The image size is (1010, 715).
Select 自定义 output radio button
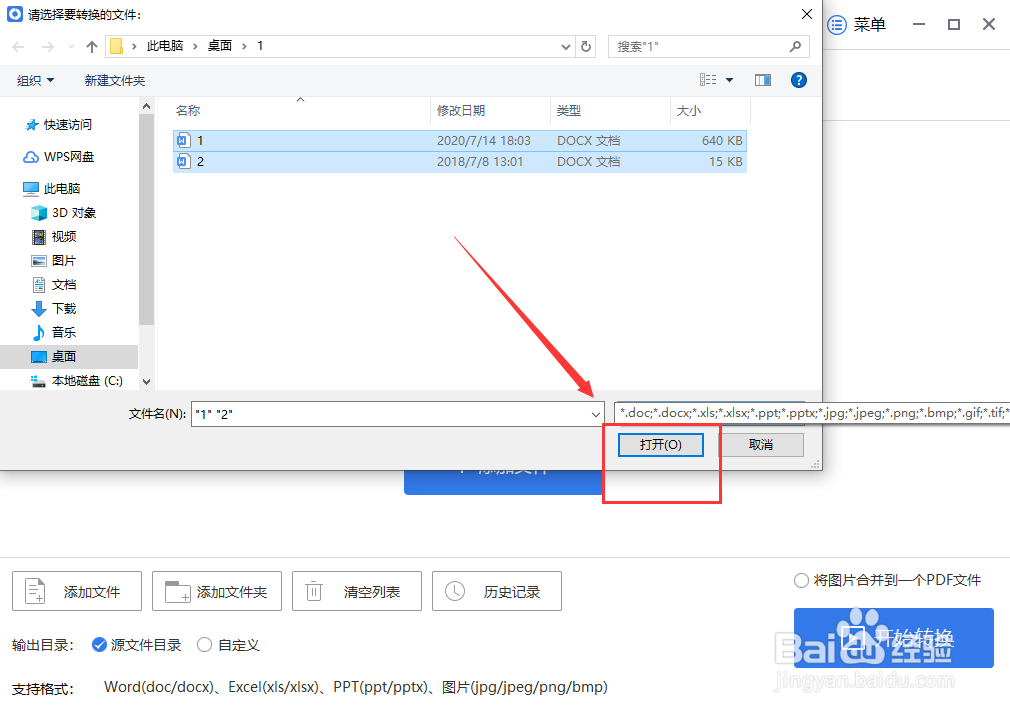coord(204,645)
